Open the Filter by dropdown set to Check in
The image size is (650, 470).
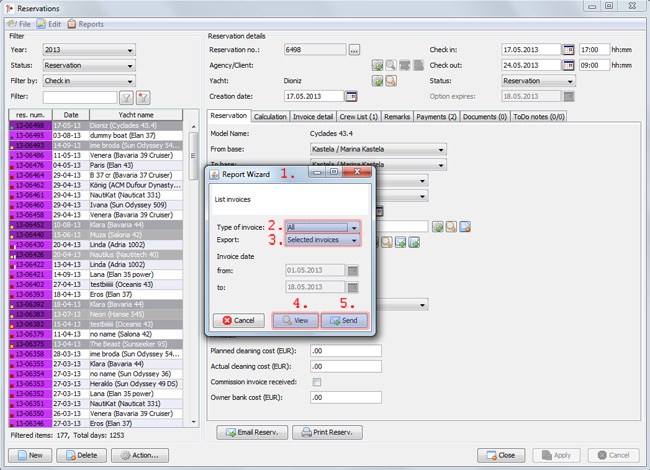pyautogui.click(x=89, y=81)
